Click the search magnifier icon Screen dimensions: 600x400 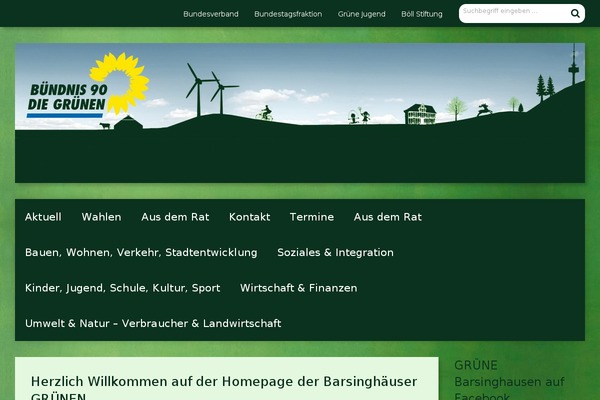[575, 13]
